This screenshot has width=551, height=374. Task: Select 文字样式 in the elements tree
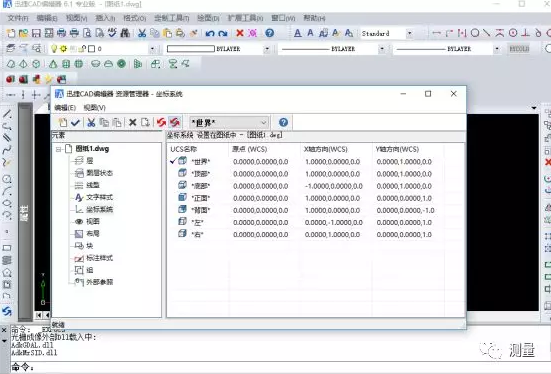[x=99, y=197]
